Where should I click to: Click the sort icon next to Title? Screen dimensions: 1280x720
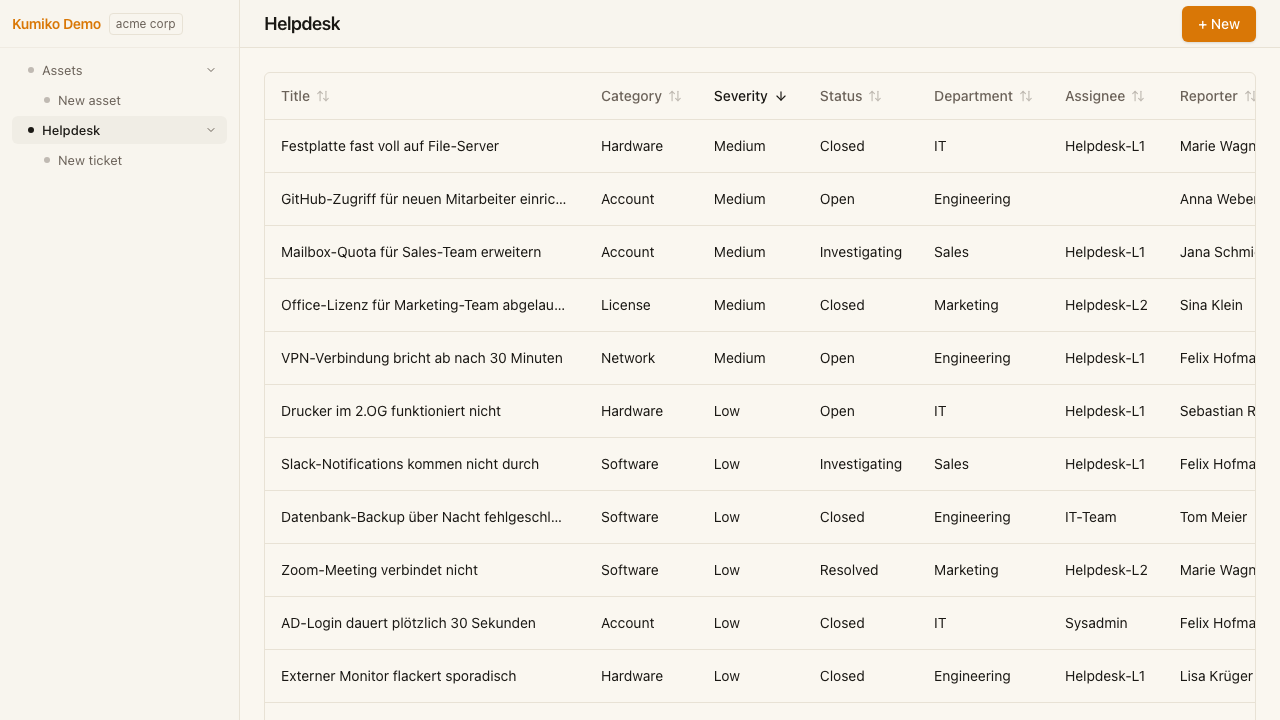click(323, 96)
